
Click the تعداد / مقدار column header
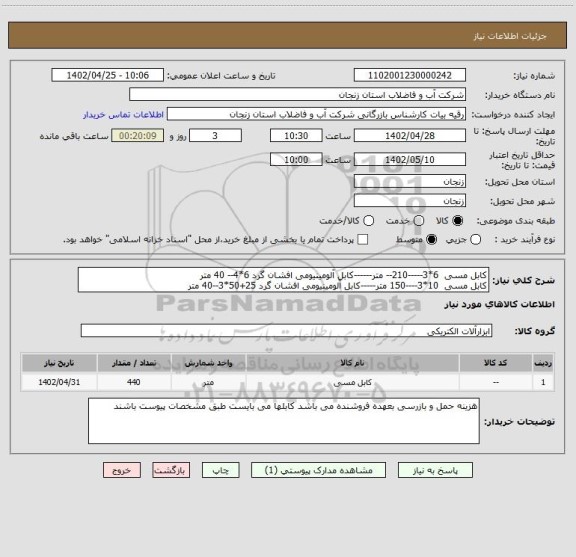[134, 363]
